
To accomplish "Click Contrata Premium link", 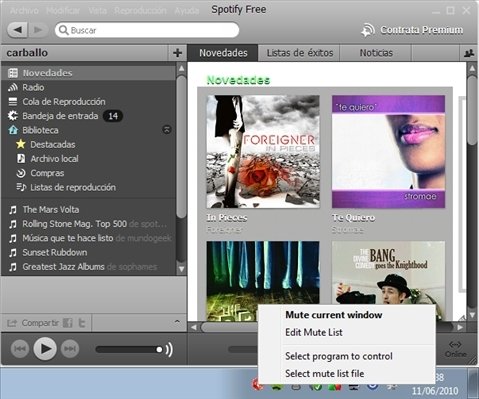I will [x=422, y=30].
